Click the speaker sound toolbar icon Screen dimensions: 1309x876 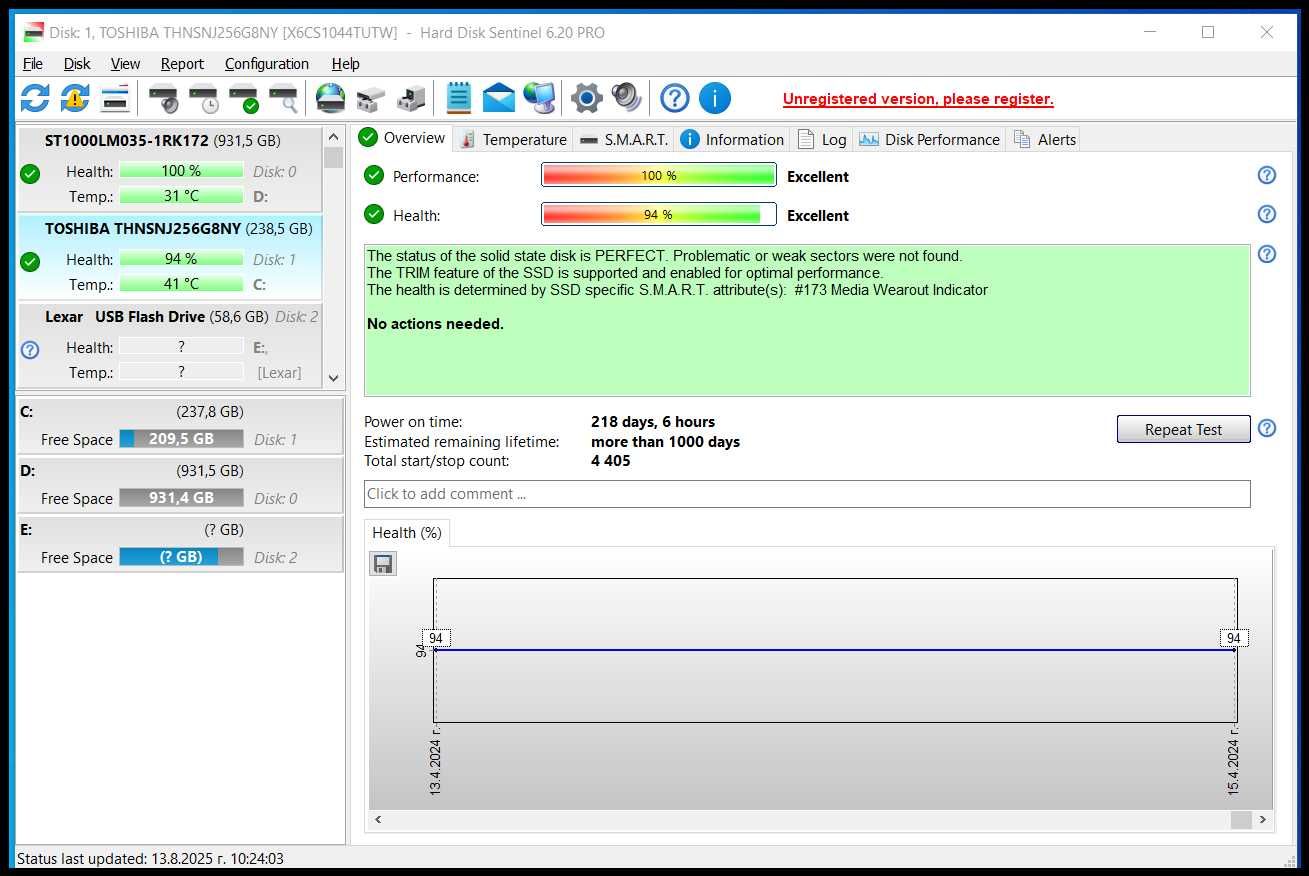coord(627,98)
